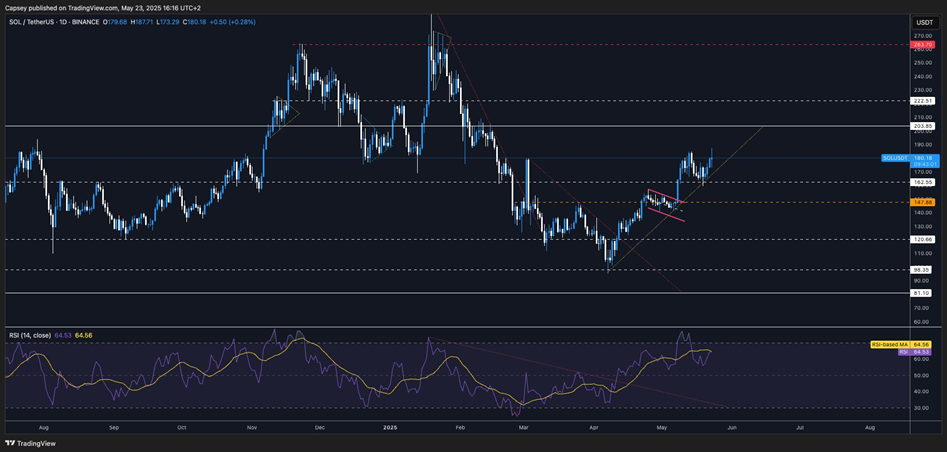Click the Sep label on time axis
Viewport: 947px width, 452px height.
[x=112, y=427]
